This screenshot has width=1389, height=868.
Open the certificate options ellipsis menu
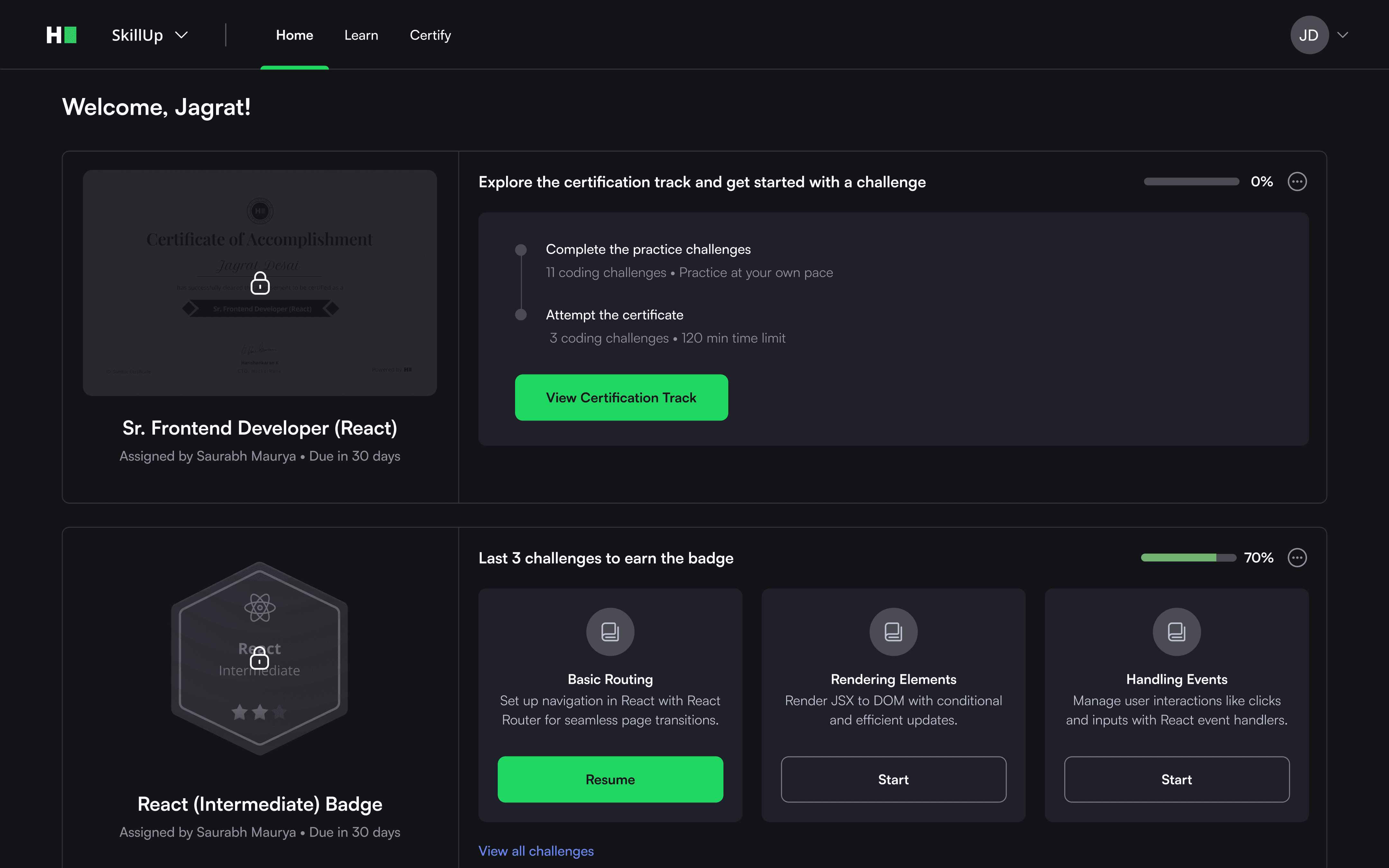click(x=1297, y=181)
